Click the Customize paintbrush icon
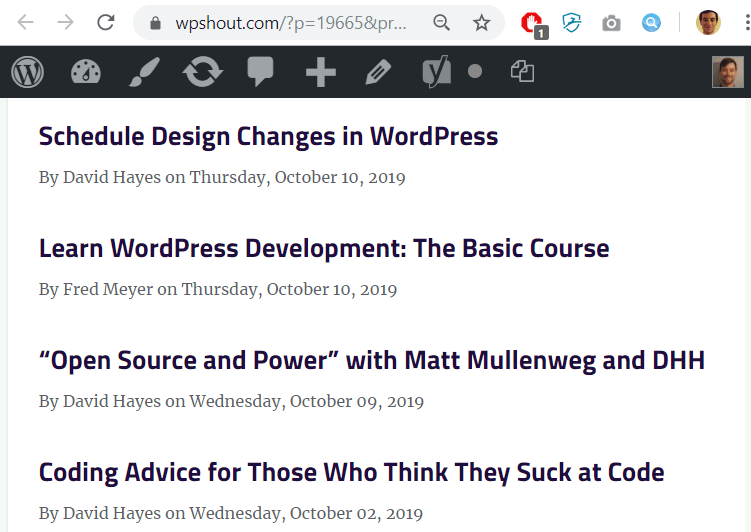Screen dimensions: 751x532 144,72
